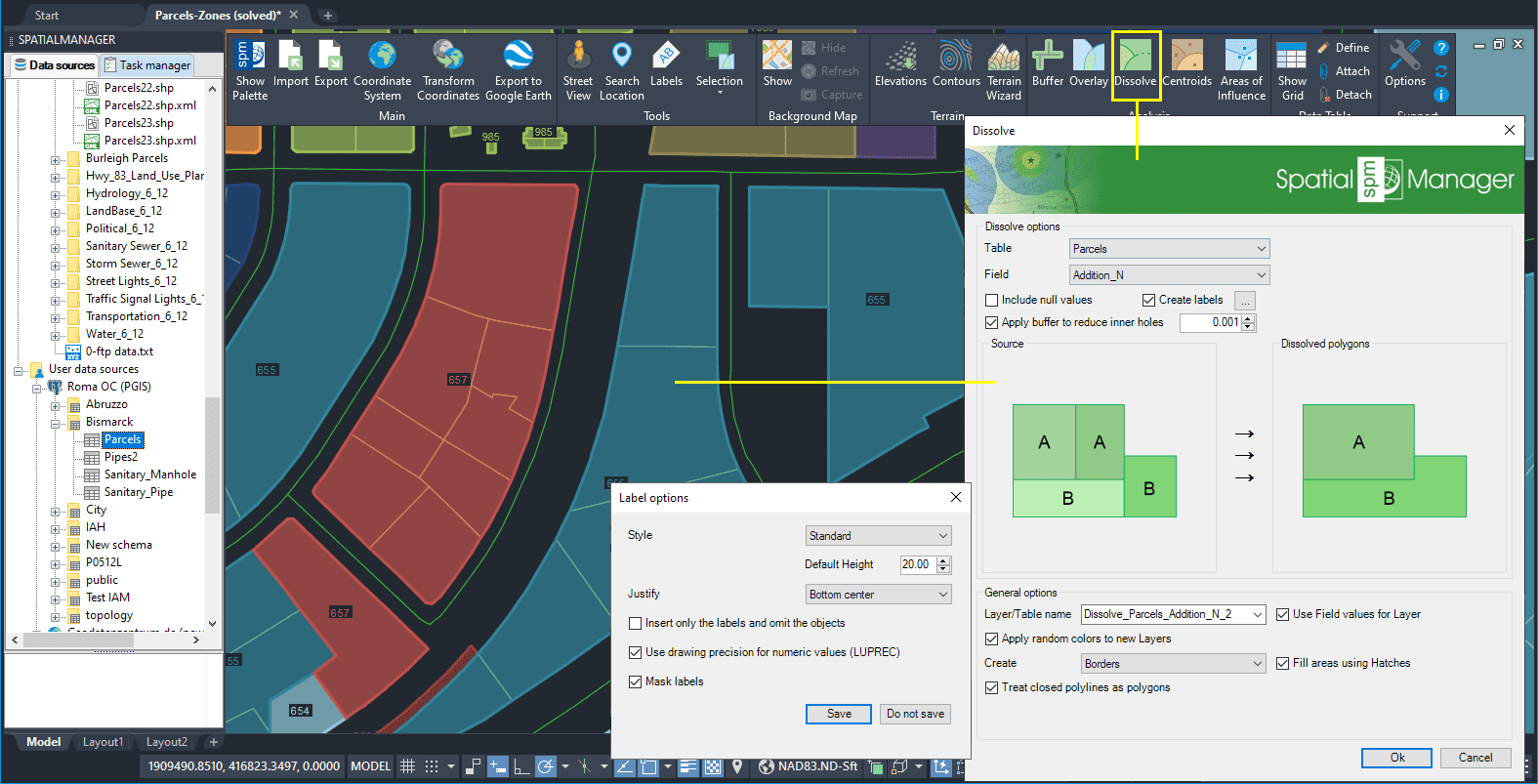Click Save in Label options
The height and width of the screenshot is (784, 1538).
pyautogui.click(x=840, y=714)
